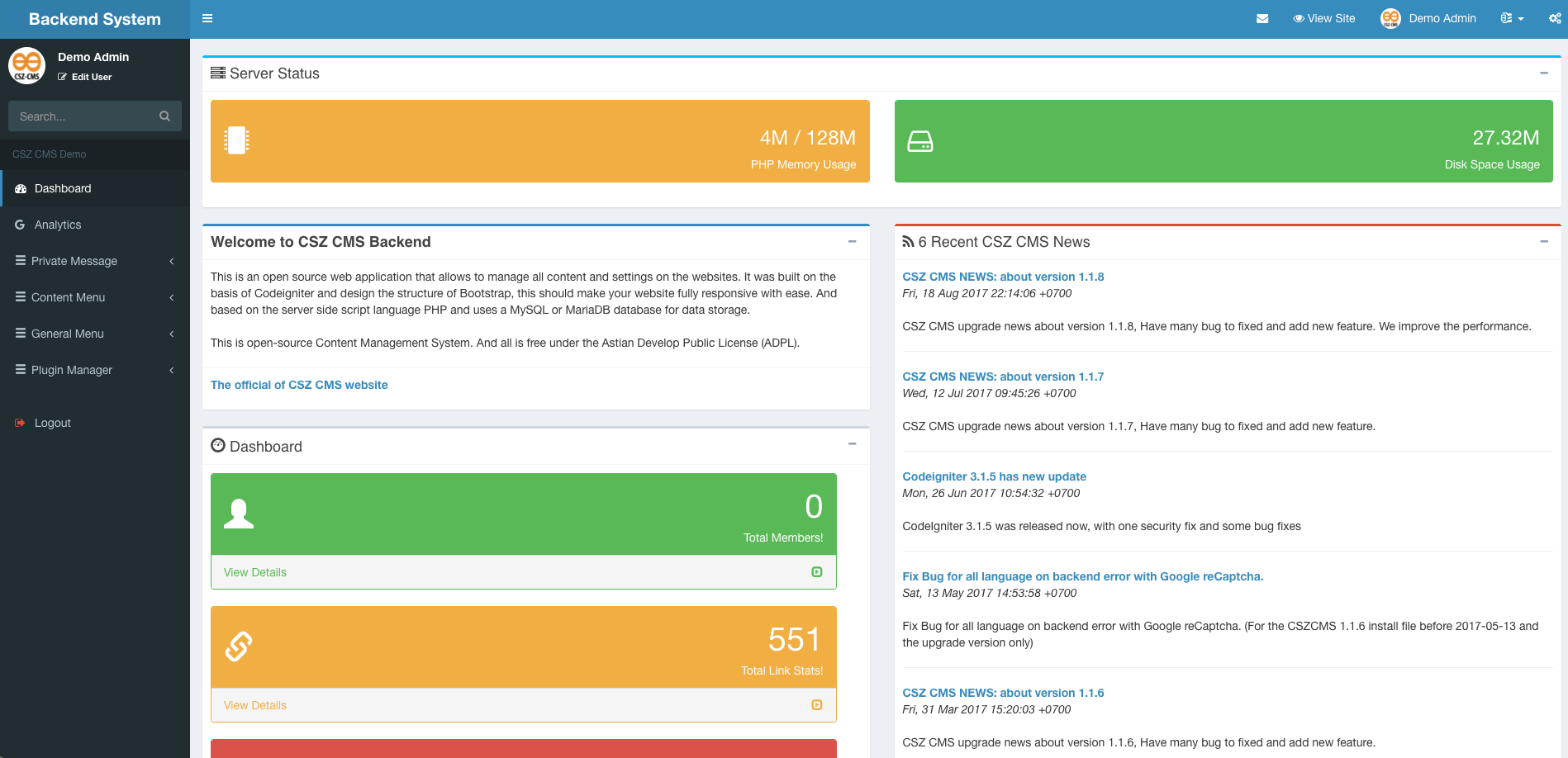
Task: Click the disk drive icon
Action: tap(920, 141)
